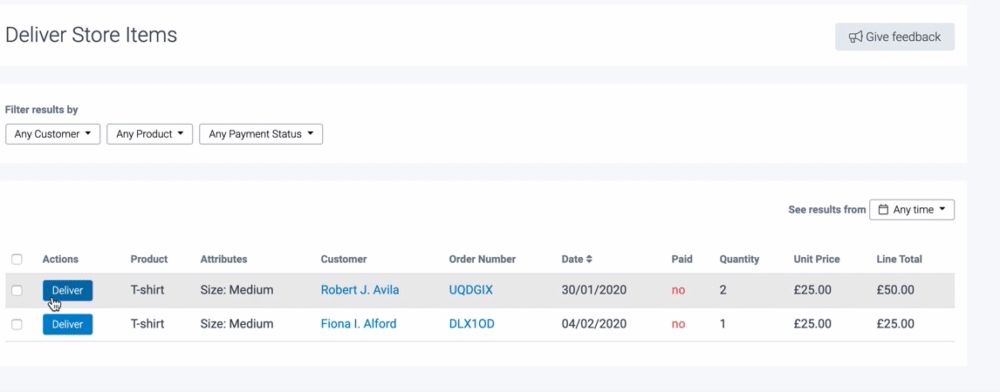Viewport: 1000px width, 392px height.
Task: Deliver the Robert J. Avila T-shirt order
Action: pos(68,291)
